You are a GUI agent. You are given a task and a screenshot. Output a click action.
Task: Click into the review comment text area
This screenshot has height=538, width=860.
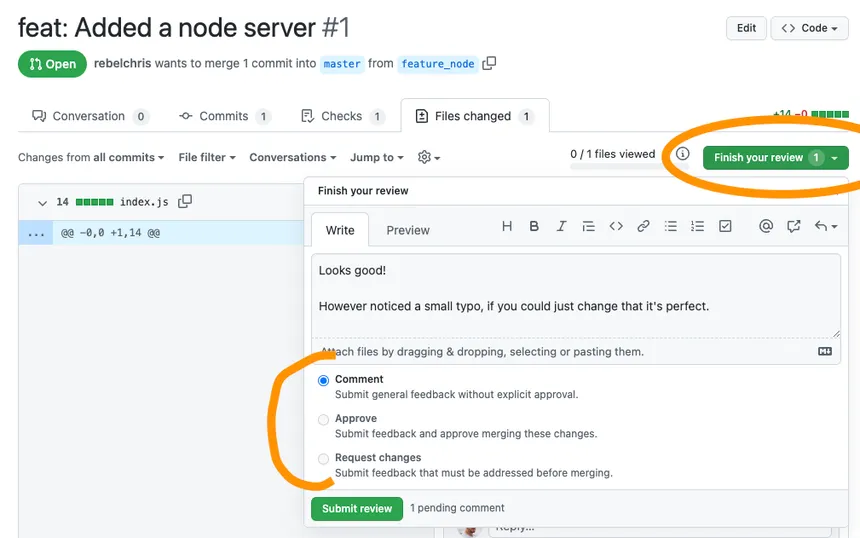pyautogui.click(x=575, y=296)
